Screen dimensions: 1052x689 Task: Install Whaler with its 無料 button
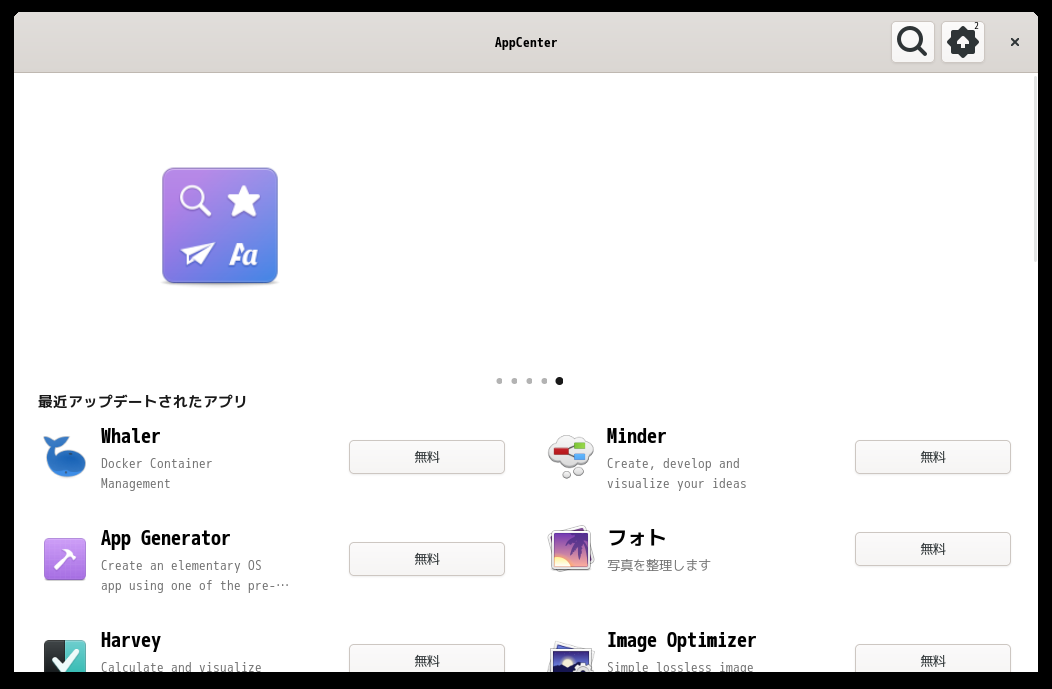[426, 456]
